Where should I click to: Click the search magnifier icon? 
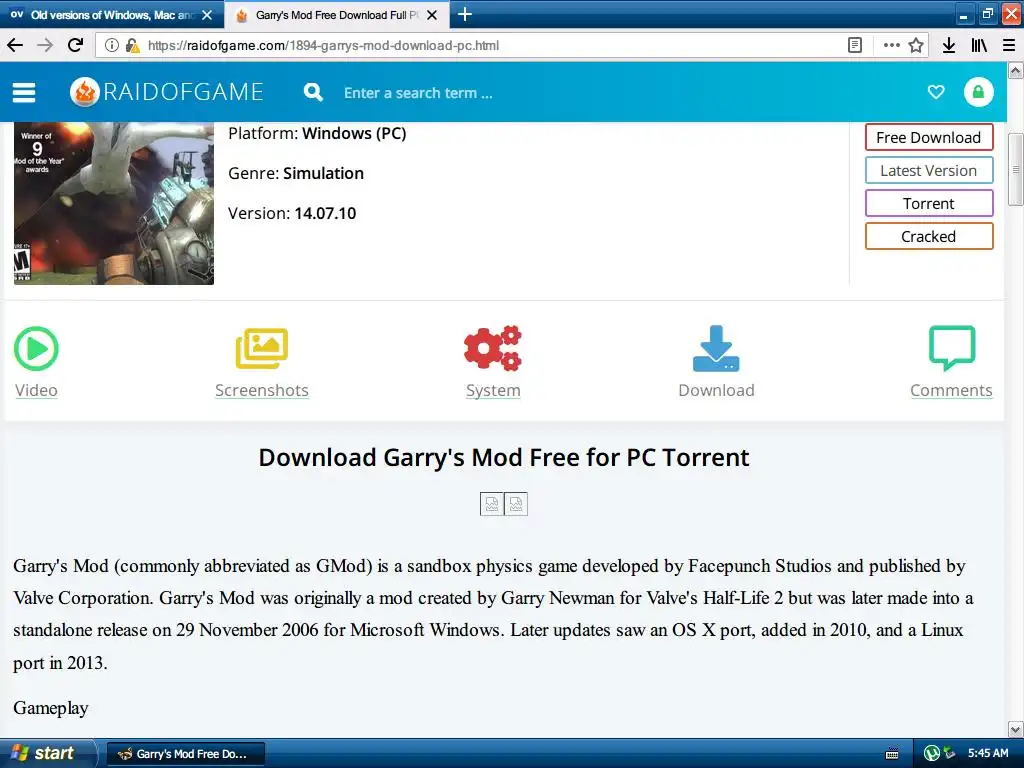click(x=313, y=92)
